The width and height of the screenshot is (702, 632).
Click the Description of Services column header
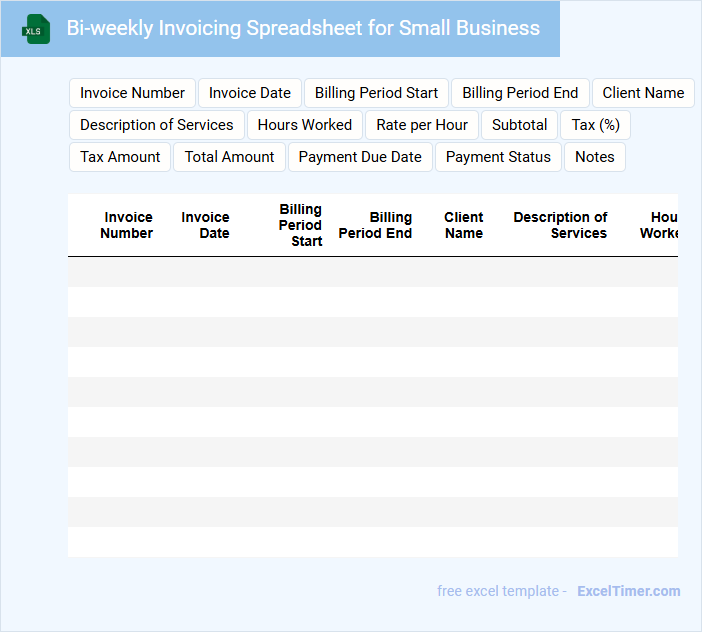click(561, 225)
